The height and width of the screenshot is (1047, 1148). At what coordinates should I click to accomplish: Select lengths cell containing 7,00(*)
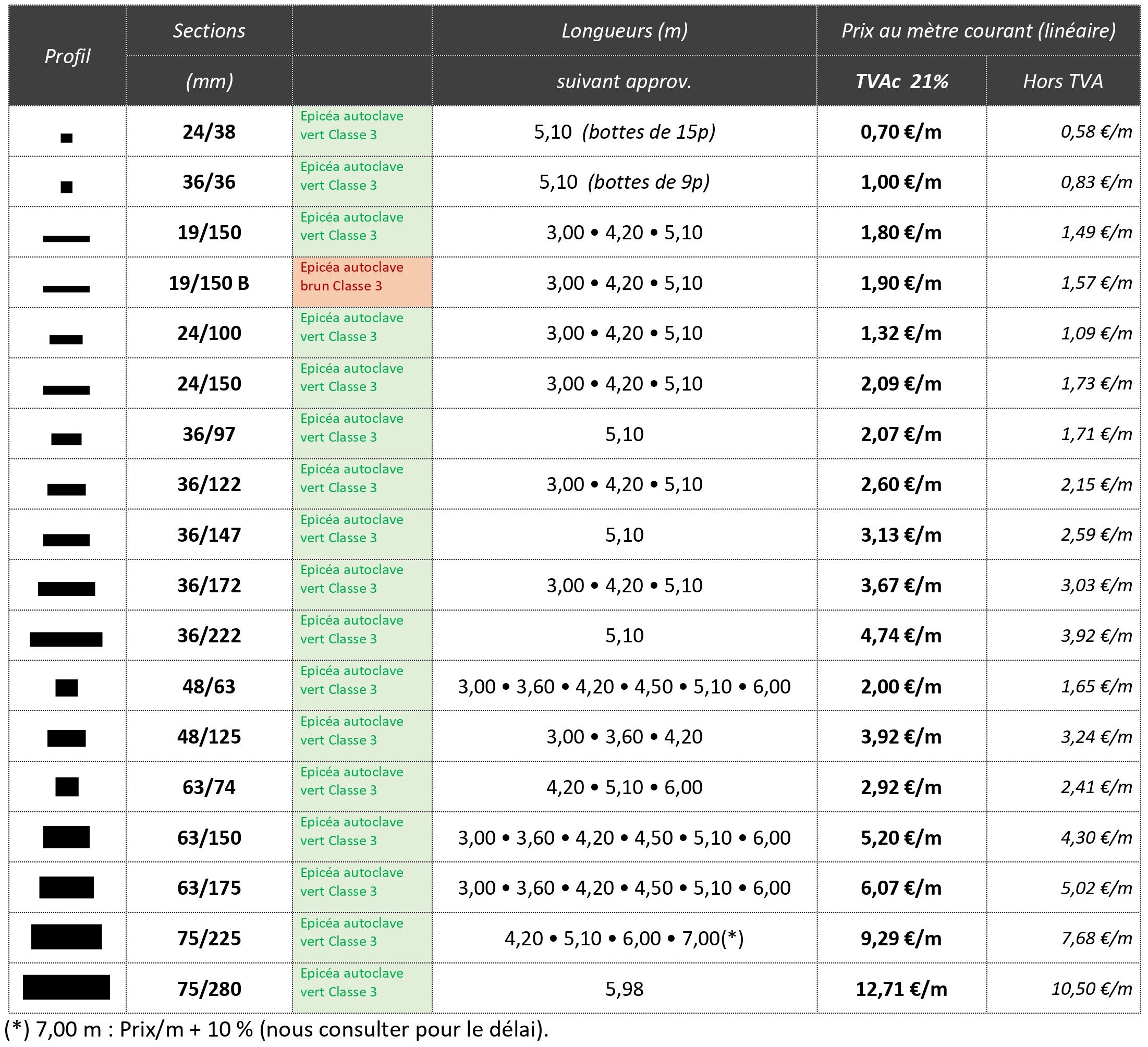pyautogui.click(x=624, y=938)
